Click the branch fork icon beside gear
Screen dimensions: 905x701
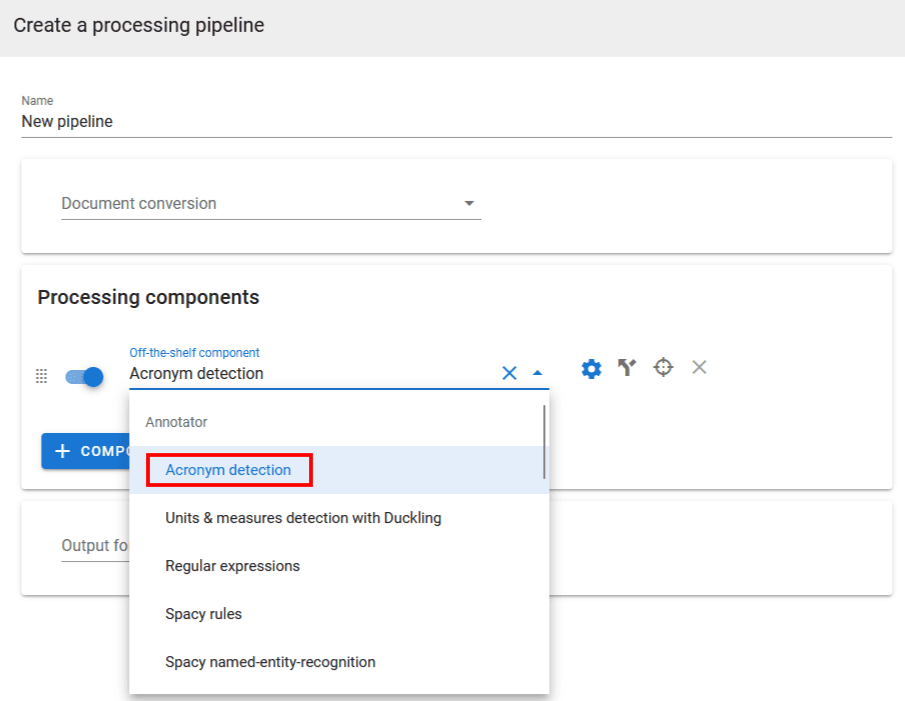pyautogui.click(x=627, y=368)
